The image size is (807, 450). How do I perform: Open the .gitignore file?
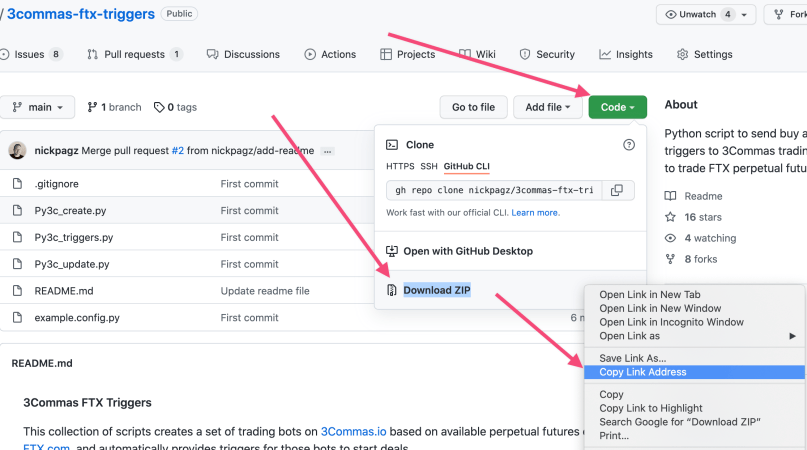coord(57,184)
